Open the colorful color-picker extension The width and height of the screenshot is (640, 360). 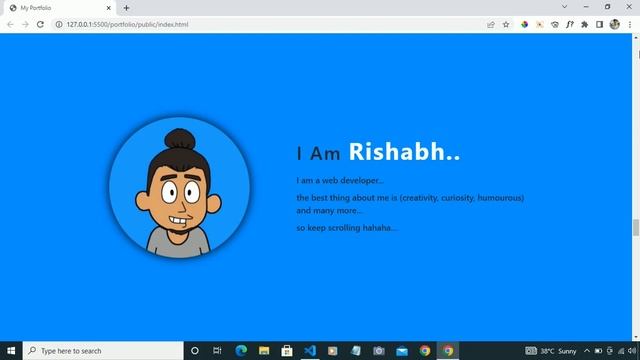coord(524,24)
